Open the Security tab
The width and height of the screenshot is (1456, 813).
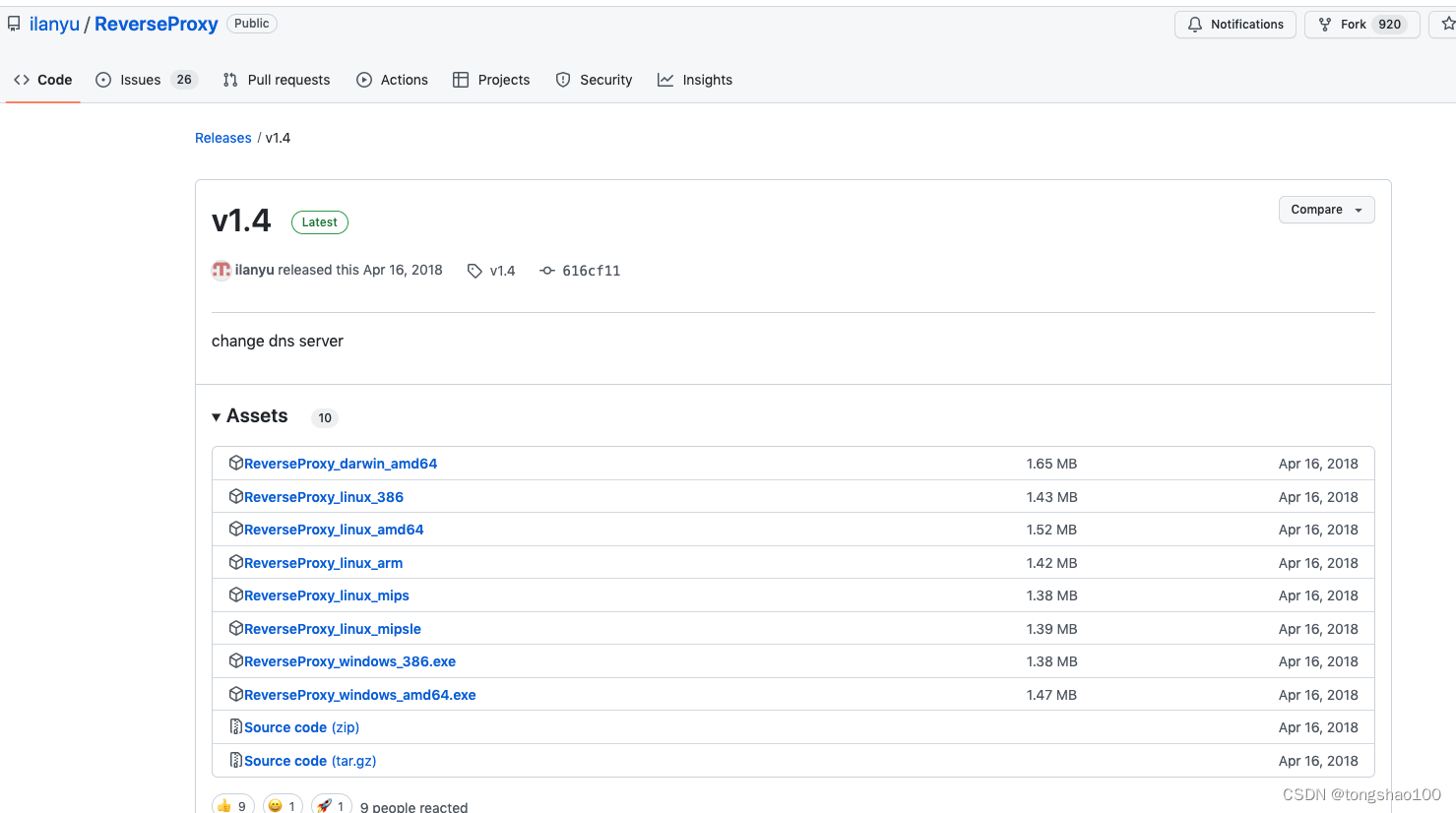(594, 80)
